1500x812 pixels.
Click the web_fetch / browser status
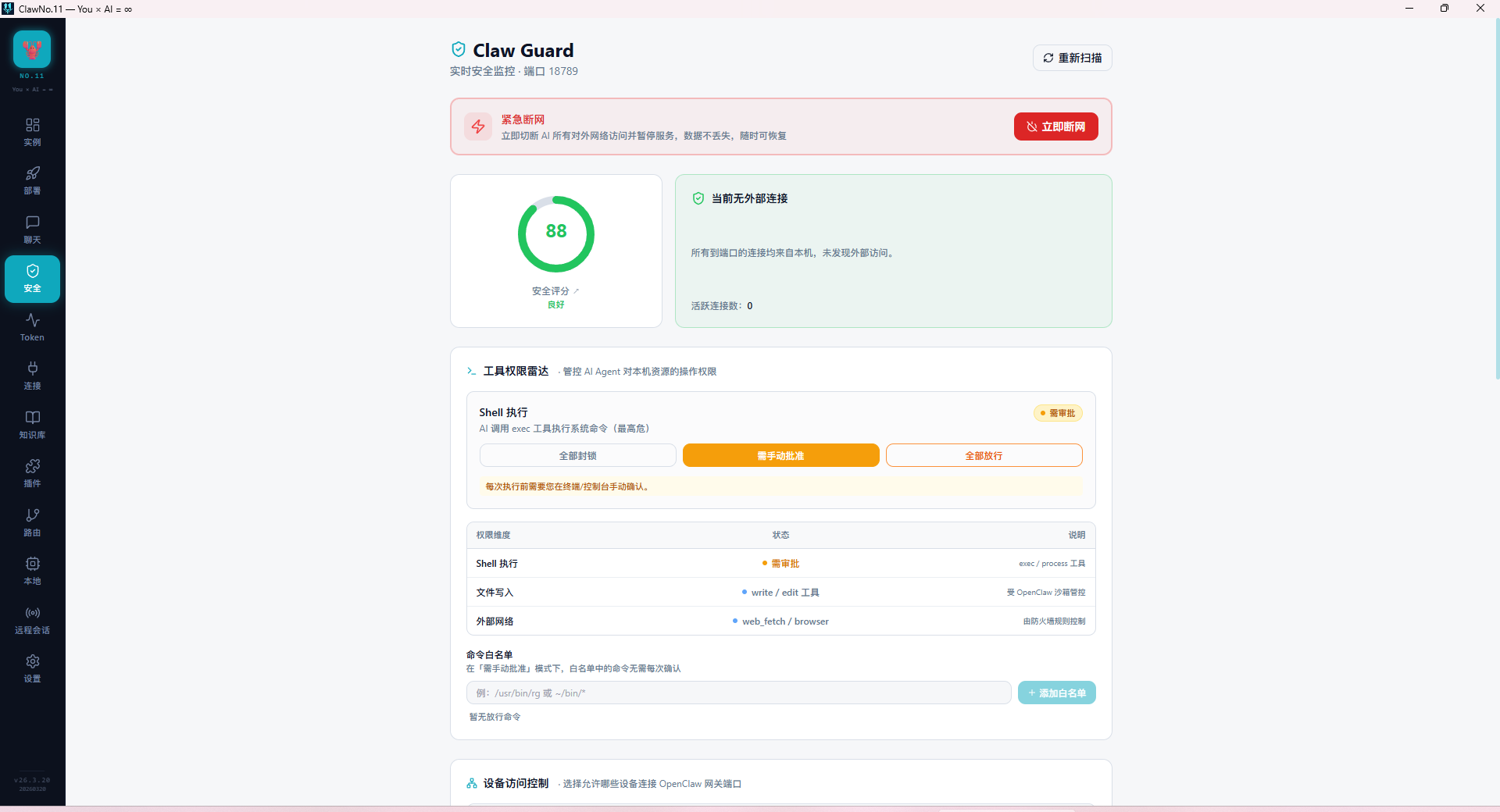coord(780,621)
